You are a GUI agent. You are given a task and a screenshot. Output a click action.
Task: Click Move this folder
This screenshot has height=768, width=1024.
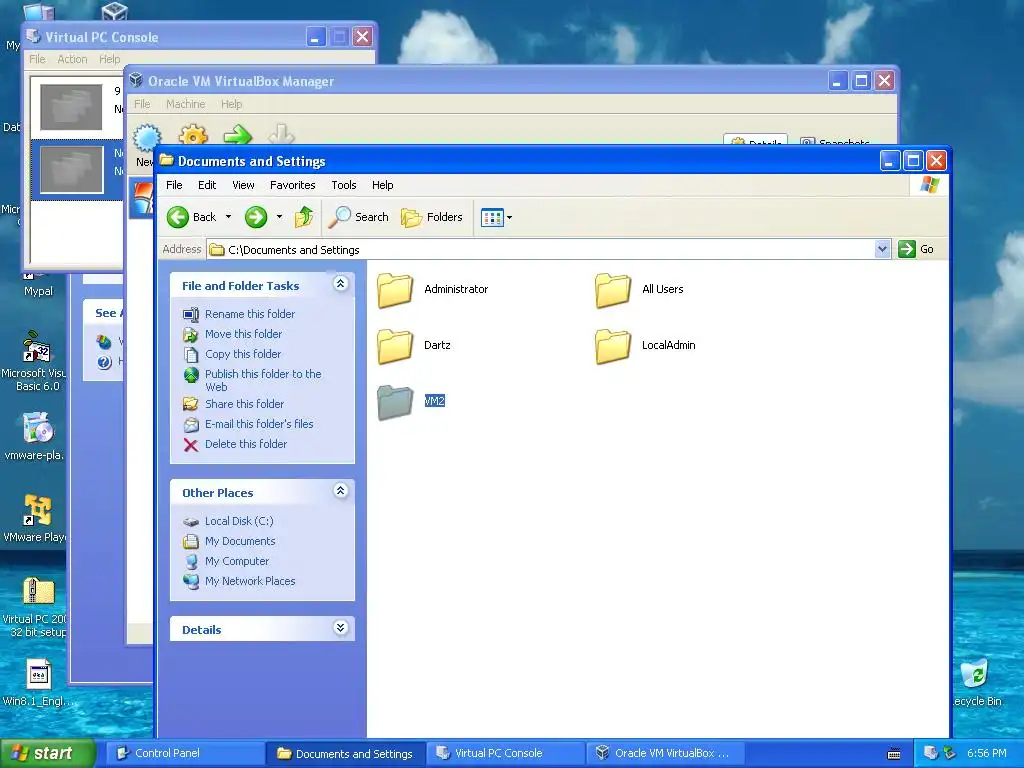pos(243,334)
